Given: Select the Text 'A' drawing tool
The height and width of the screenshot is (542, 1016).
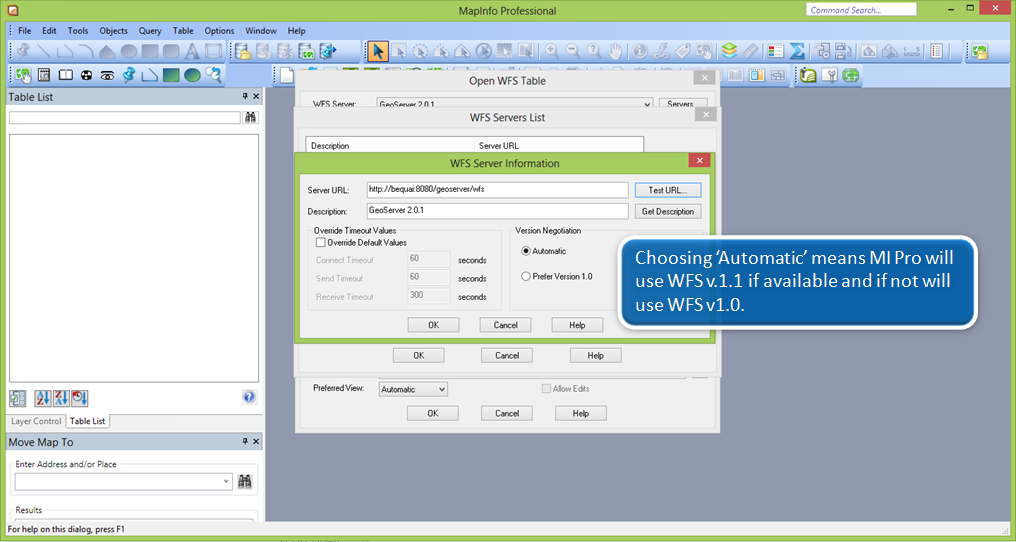Looking at the screenshot, I should pyautogui.click(x=192, y=51).
